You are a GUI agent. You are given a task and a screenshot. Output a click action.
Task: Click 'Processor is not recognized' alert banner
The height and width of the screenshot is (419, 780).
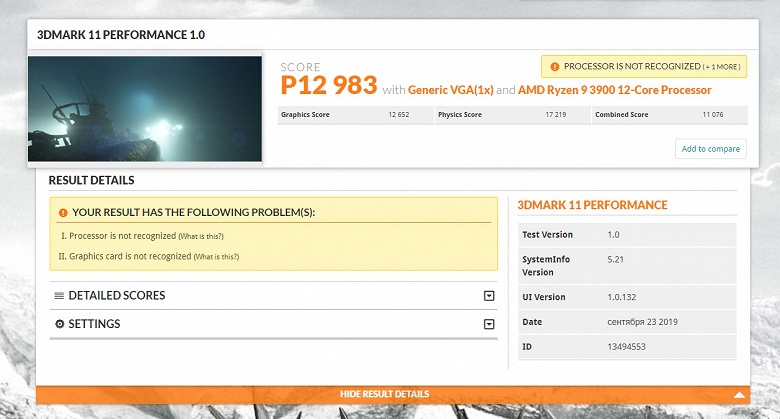point(644,67)
